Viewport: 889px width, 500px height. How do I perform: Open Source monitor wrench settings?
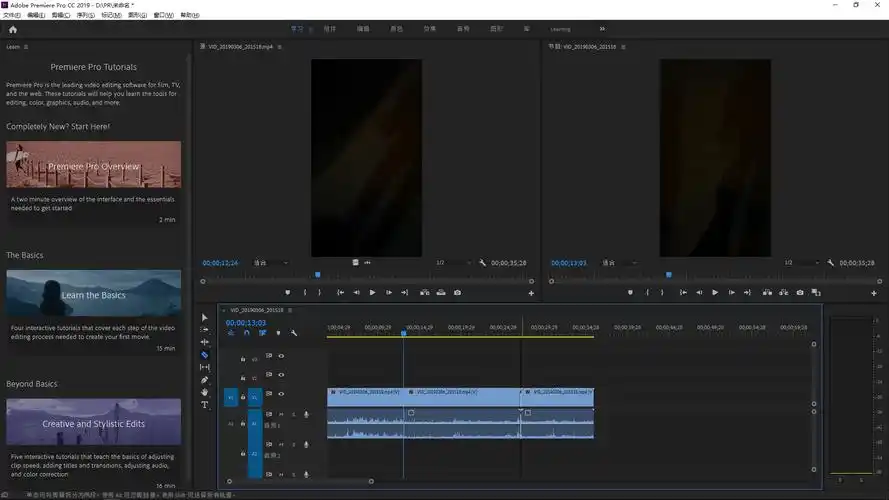[482, 263]
